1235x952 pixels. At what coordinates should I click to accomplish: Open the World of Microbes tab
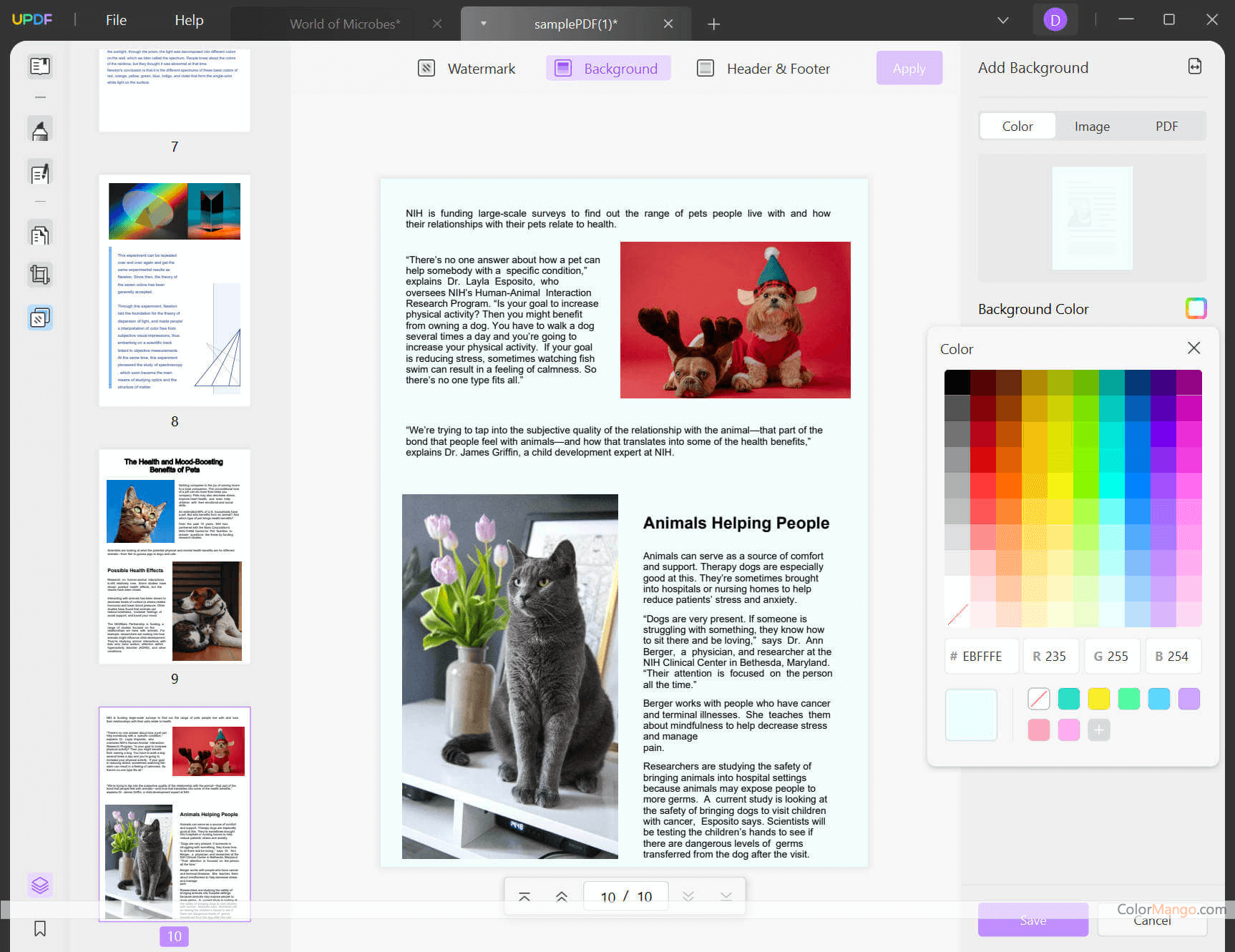click(345, 24)
